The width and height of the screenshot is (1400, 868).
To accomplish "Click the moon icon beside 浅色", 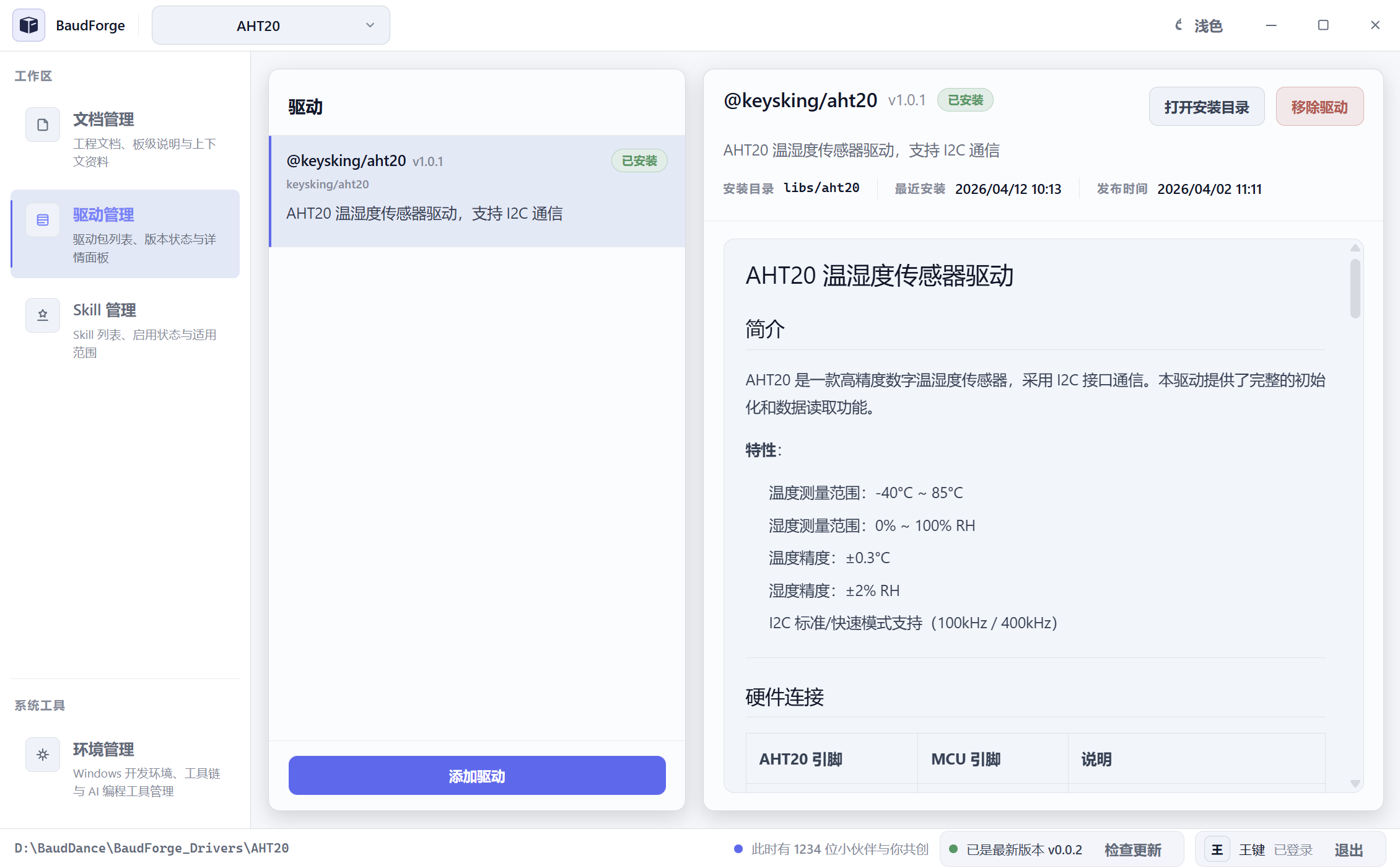I will [1179, 25].
